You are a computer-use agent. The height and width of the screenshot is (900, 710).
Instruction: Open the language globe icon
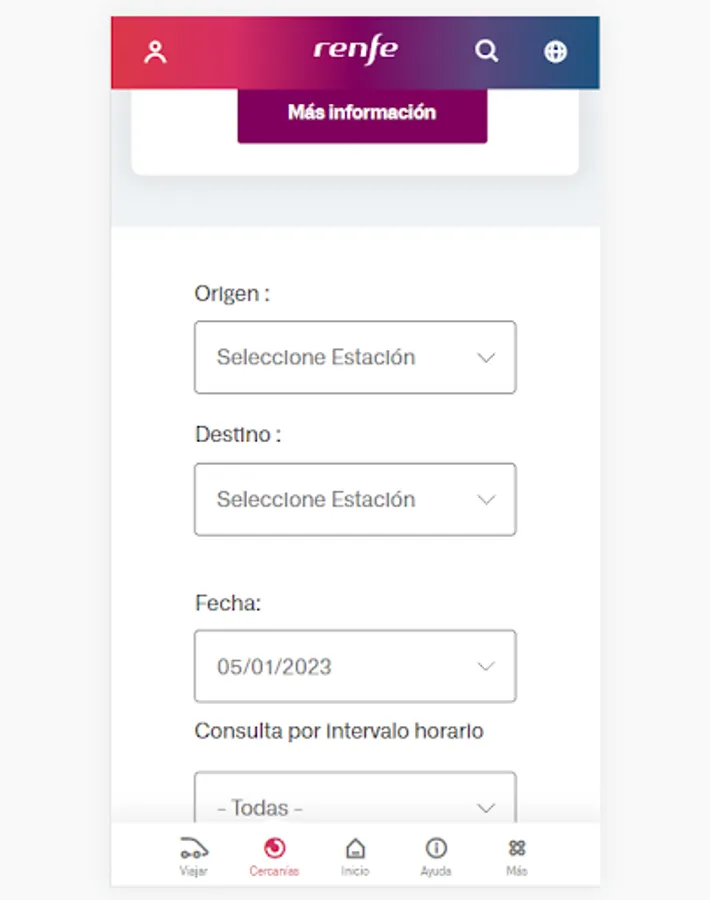[555, 52]
